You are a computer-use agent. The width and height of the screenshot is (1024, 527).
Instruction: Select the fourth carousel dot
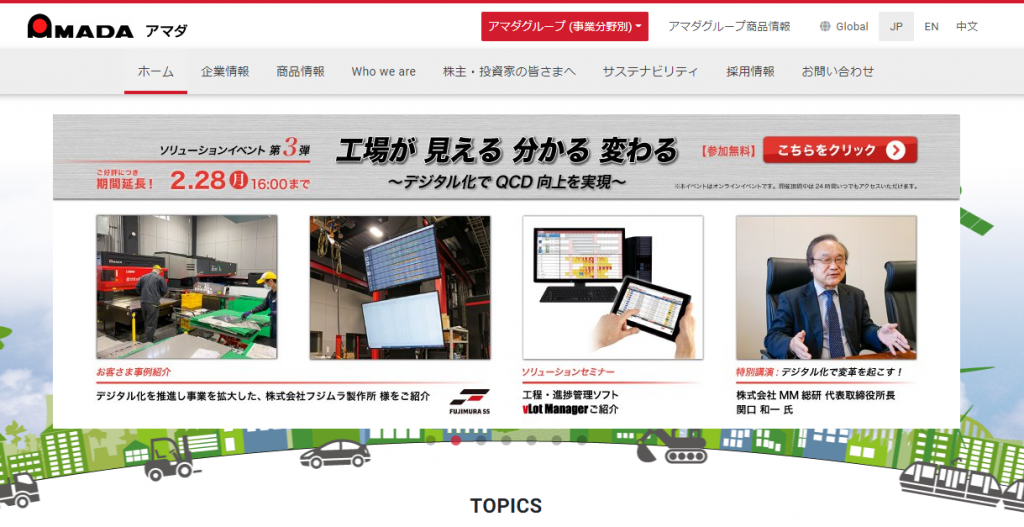[506, 440]
